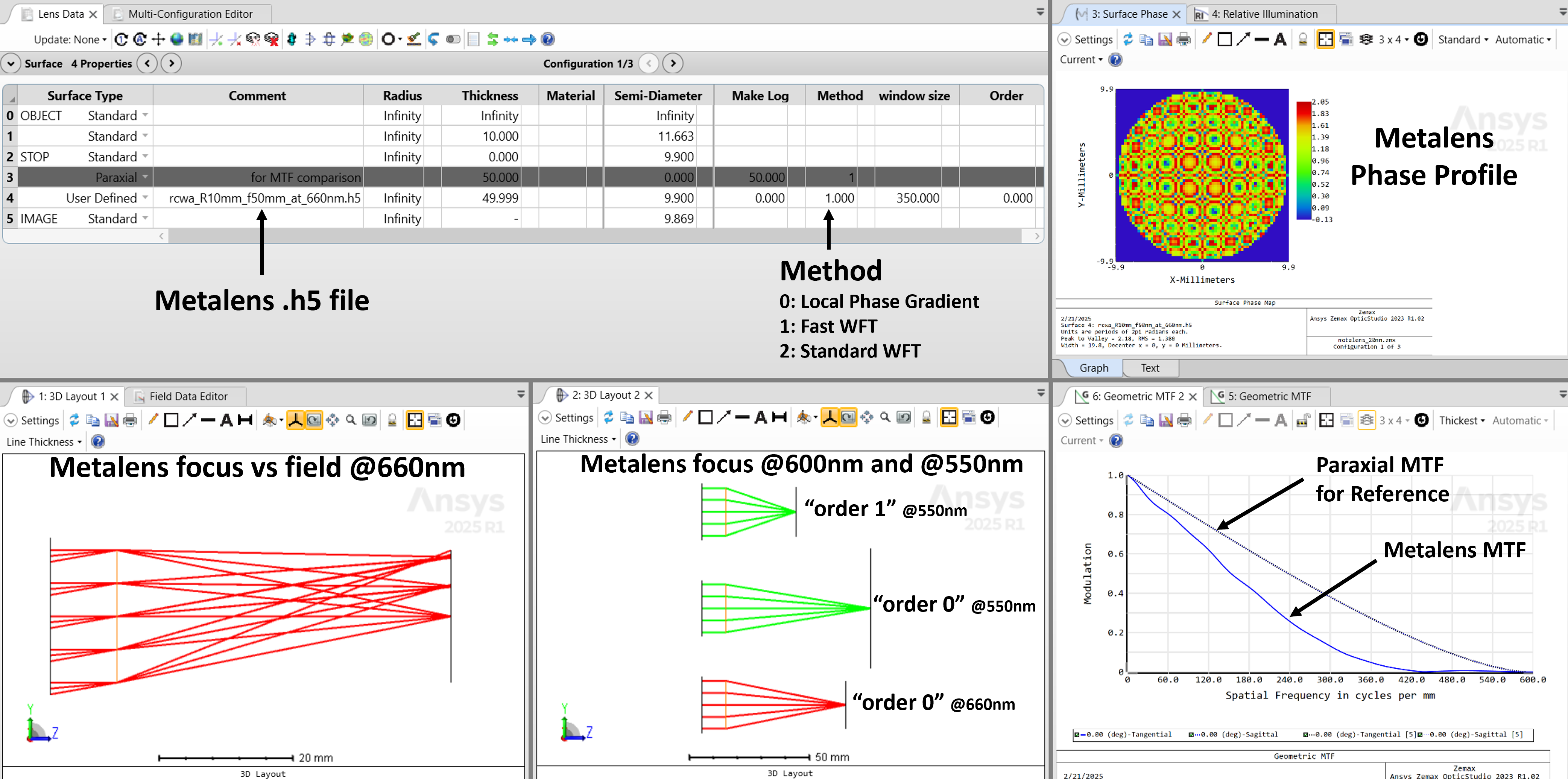Select the H dimension tool in 3D Layout 2
The width and height of the screenshot is (1568, 779).
click(778, 417)
